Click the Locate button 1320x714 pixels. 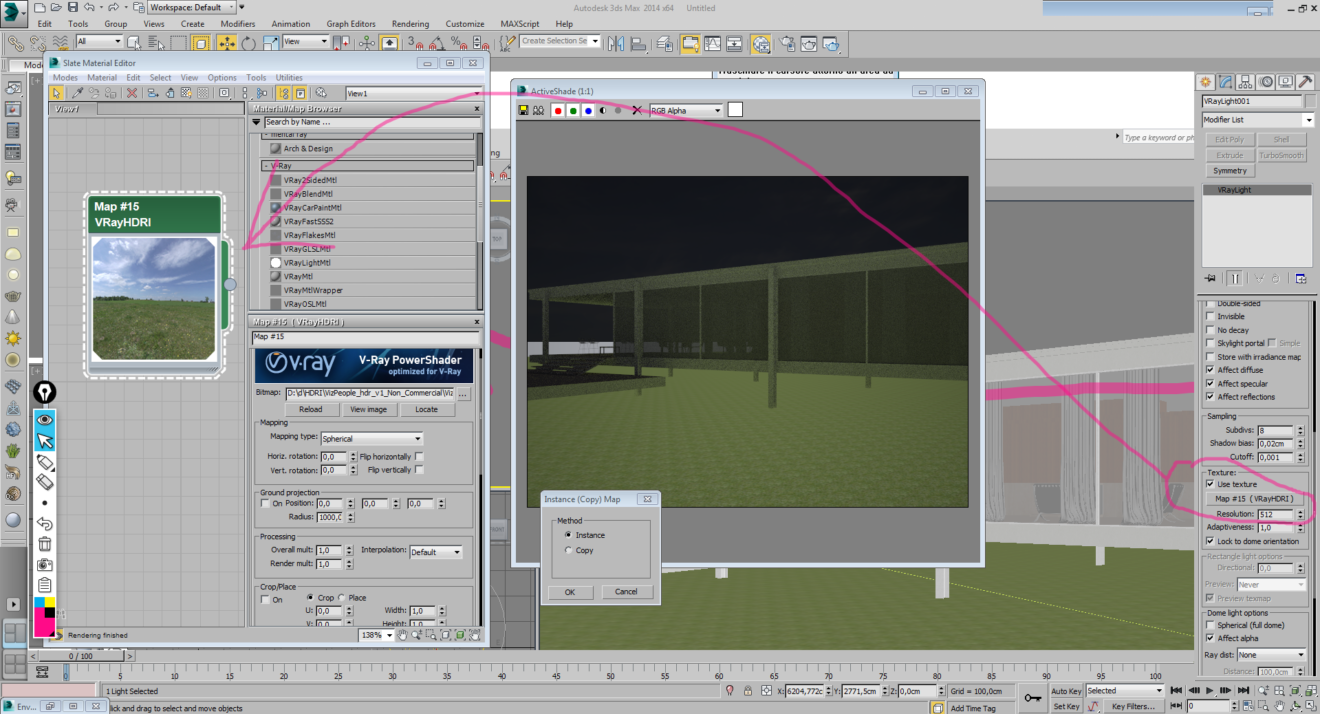click(427, 409)
